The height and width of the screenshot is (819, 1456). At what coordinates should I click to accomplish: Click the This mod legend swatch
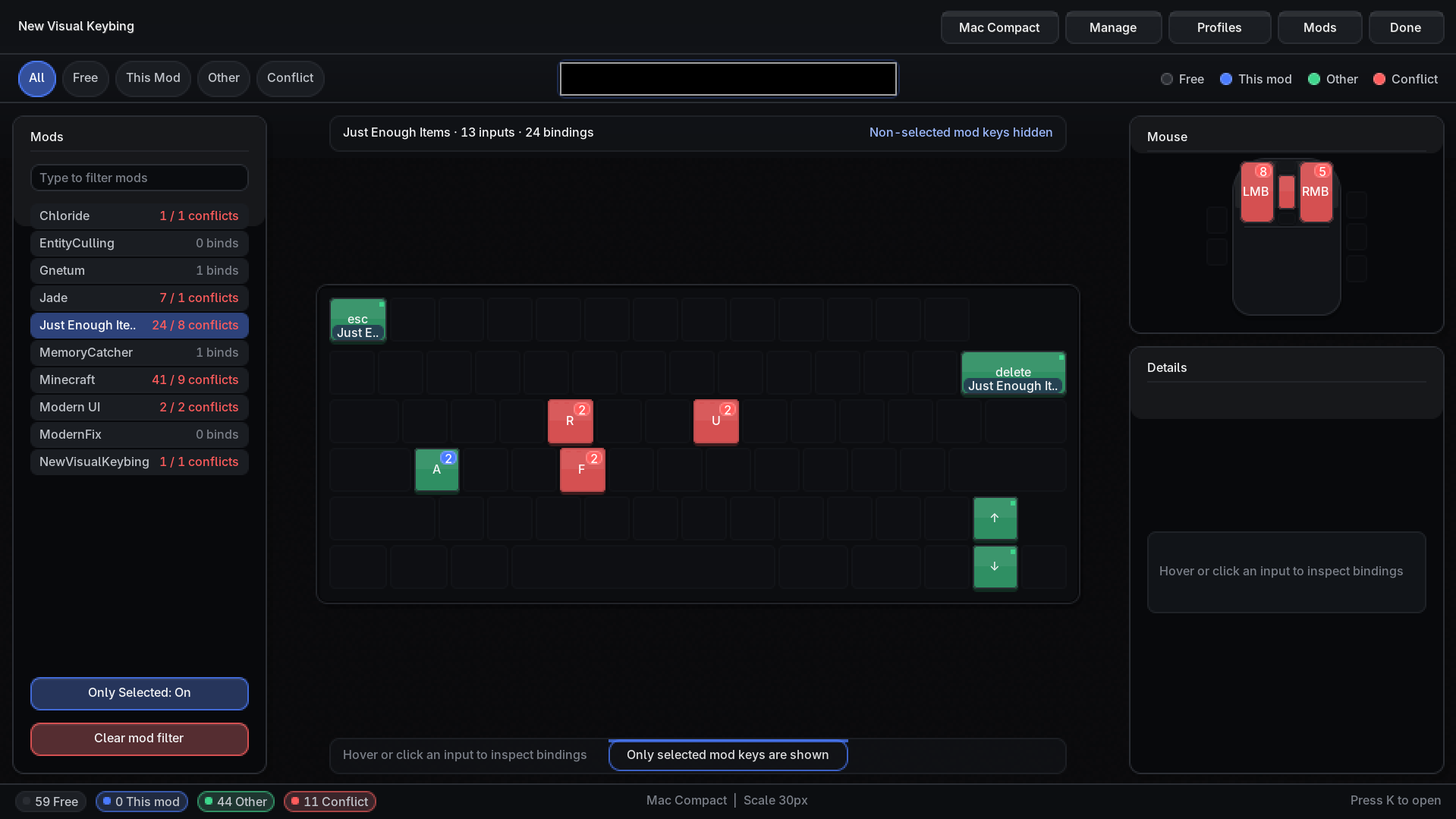pyautogui.click(x=1226, y=79)
